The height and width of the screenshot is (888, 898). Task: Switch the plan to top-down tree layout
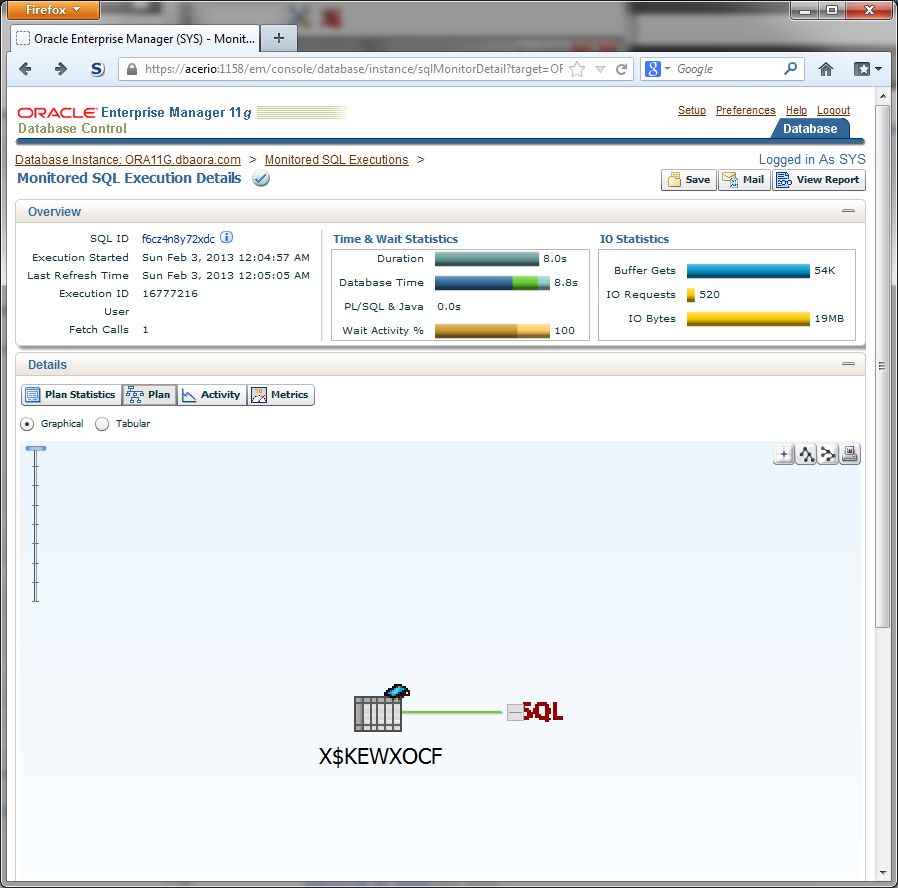[x=806, y=455]
